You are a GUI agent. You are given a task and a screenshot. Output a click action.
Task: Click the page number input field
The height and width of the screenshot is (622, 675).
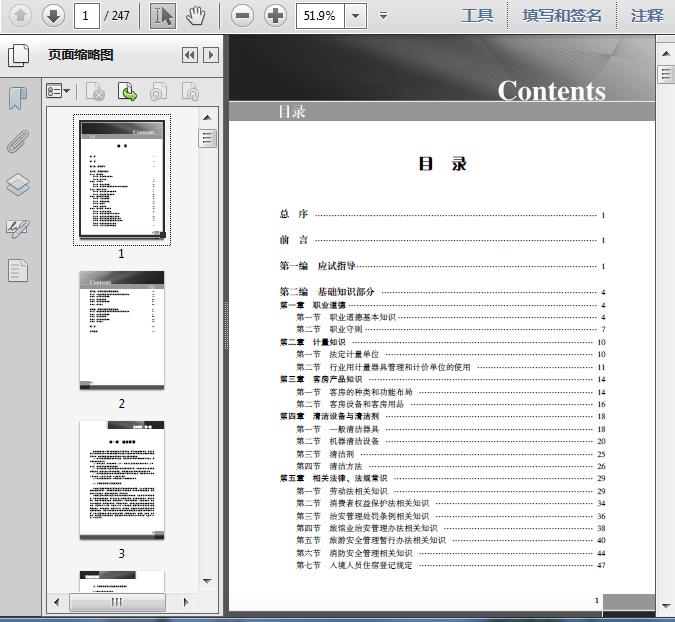[x=87, y=16]
